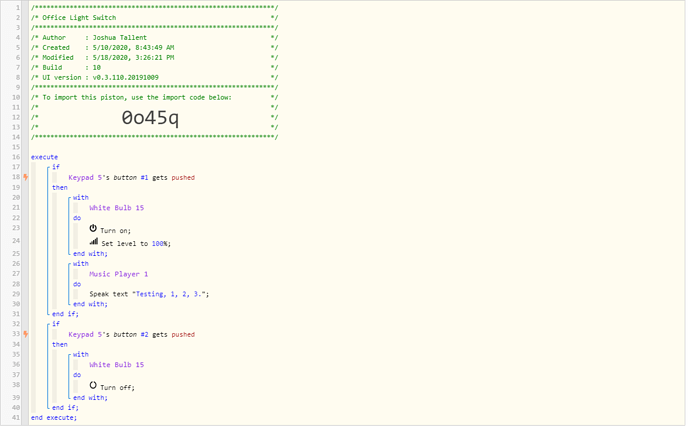The height and width of the screenshot is (428, 690).
Task: Click line number 33 in the gutter
Action: point(16,334)
